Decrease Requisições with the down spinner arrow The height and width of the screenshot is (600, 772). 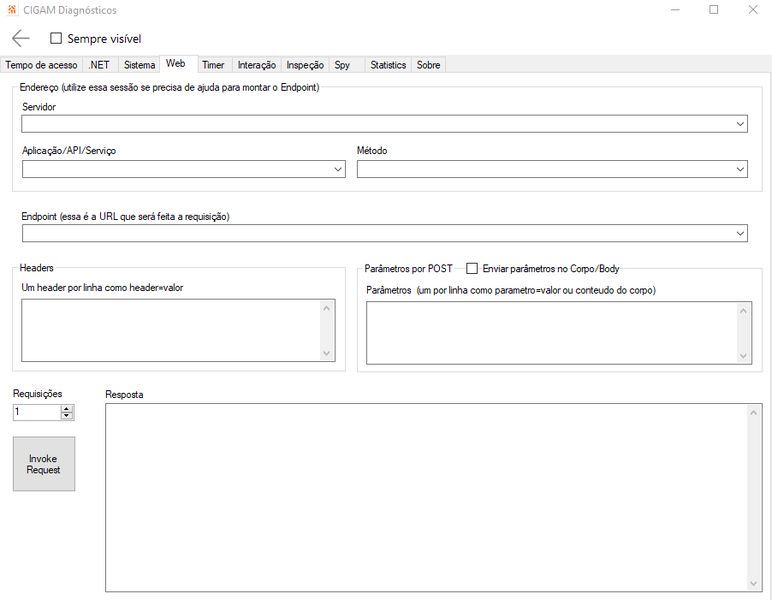click(67, 416)
